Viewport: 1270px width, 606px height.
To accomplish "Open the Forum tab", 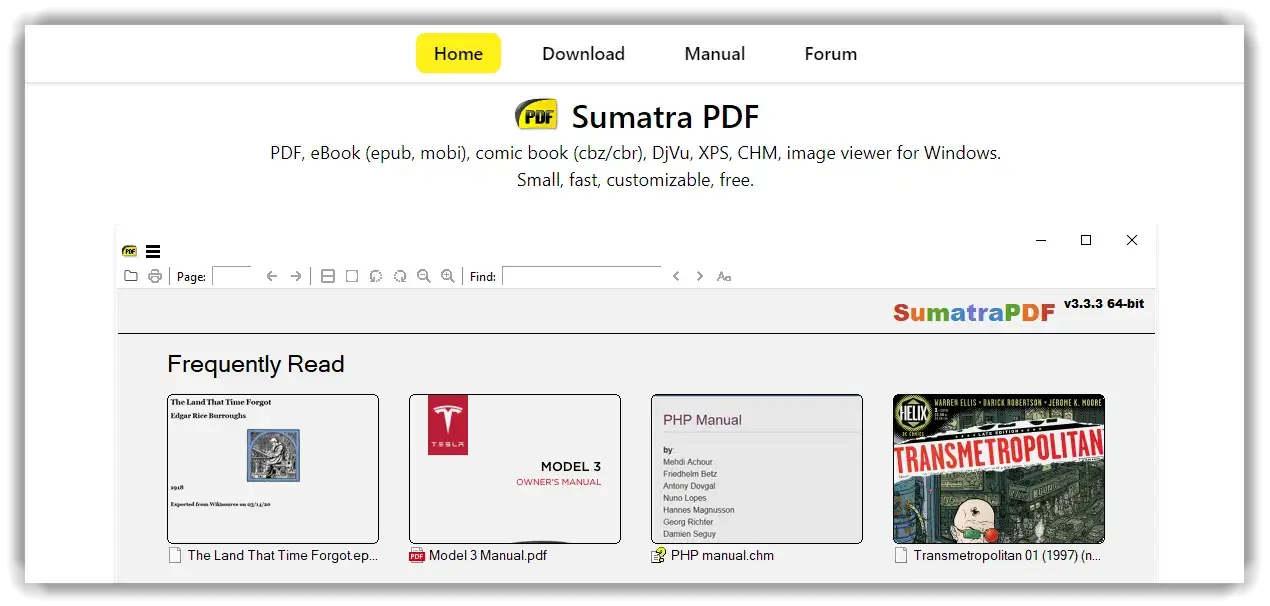I will pos(831,54).
